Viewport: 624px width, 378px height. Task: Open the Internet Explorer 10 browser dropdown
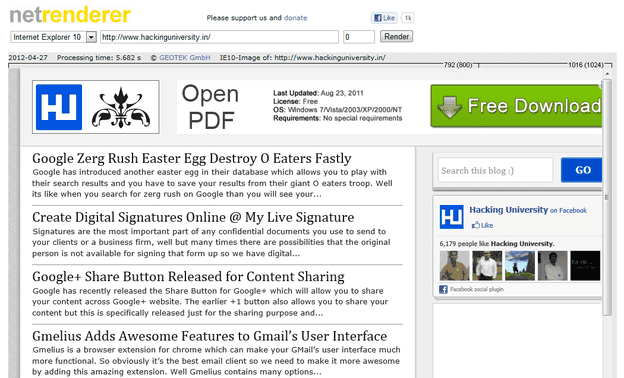coord(54,37)
